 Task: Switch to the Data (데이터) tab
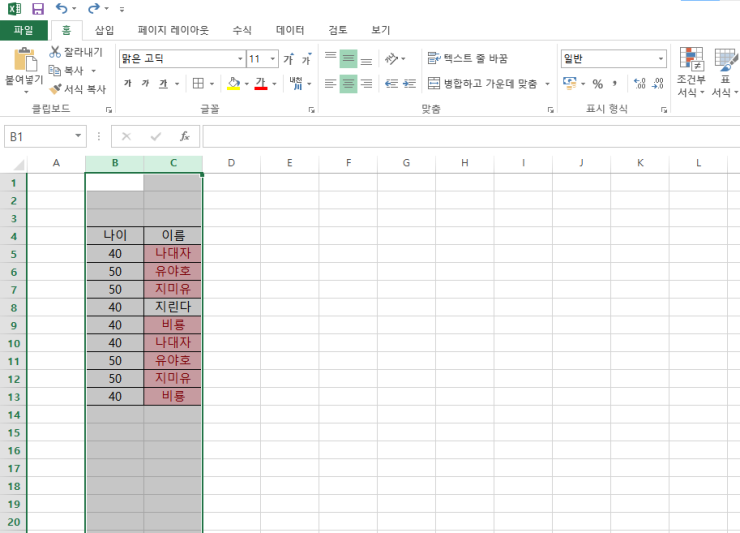click(290, 30)
